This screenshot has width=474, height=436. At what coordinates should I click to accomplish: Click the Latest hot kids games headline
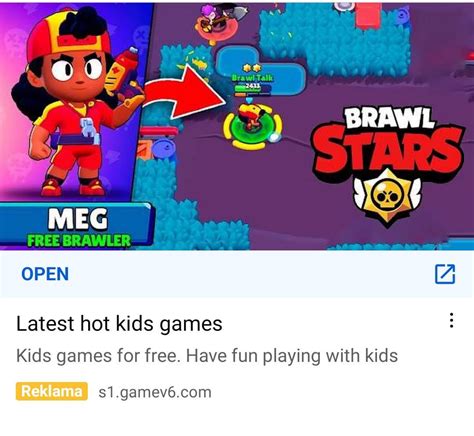point(119,324)
